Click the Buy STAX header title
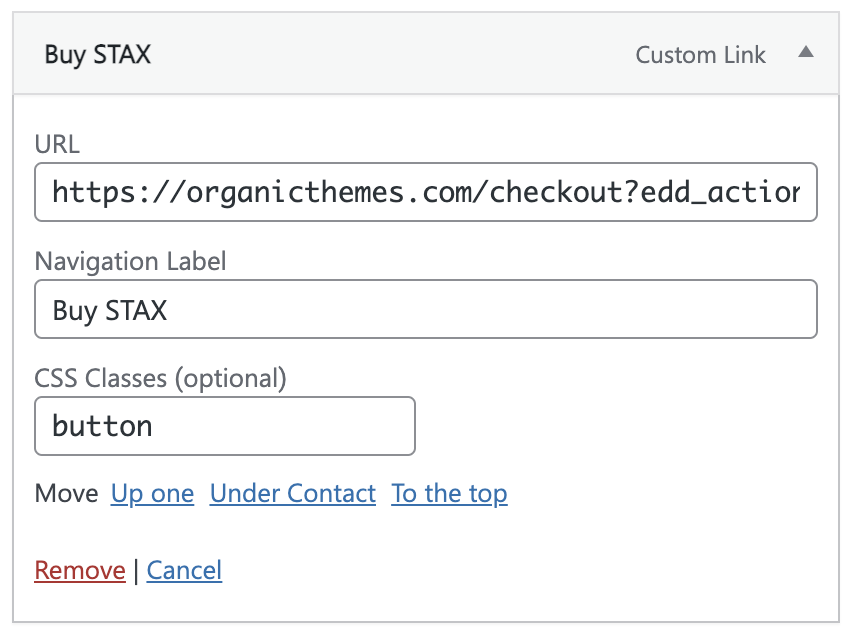The image size is (856, 638). click(x=98, y=55)
